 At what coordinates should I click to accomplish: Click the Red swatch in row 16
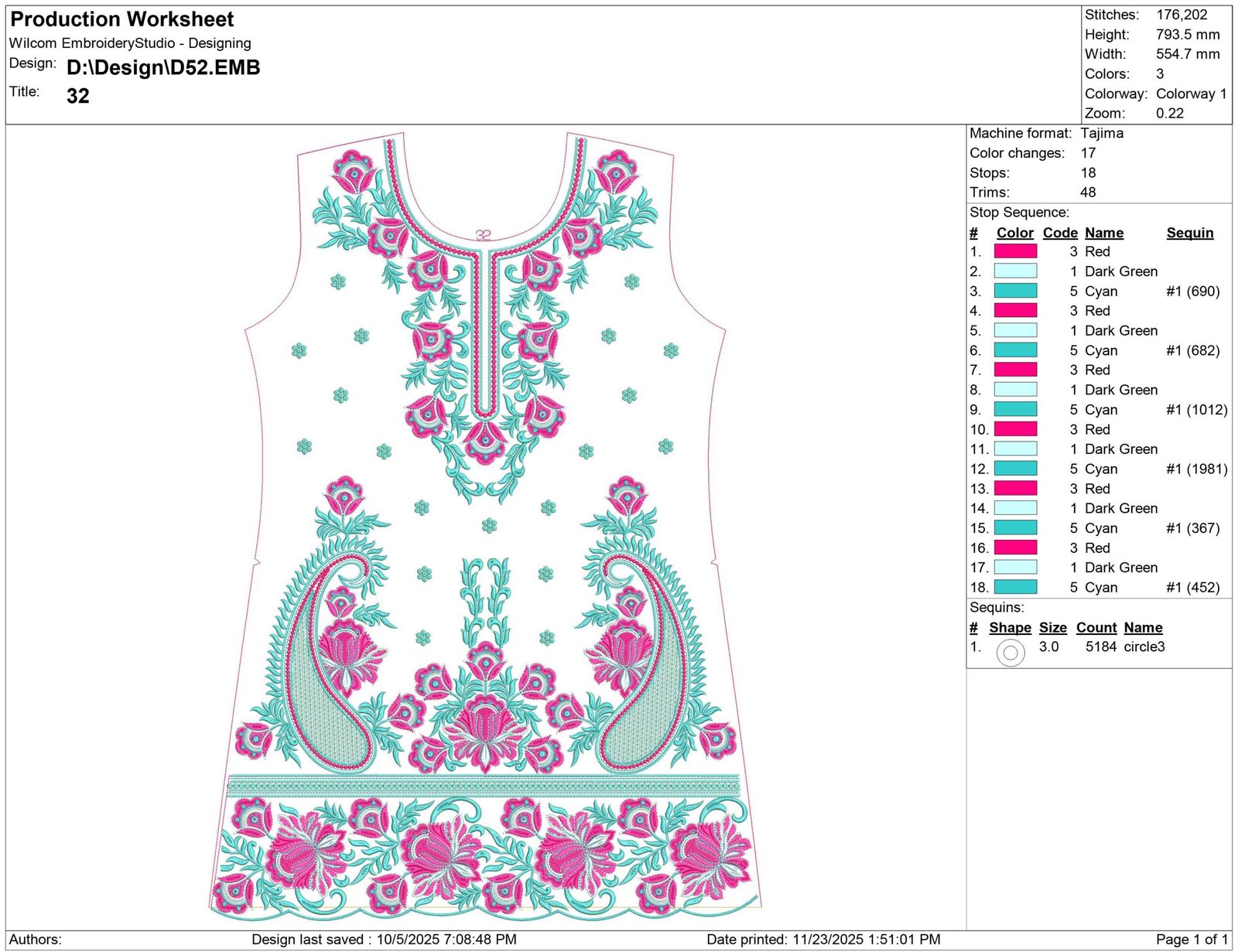click(1015, 548)
